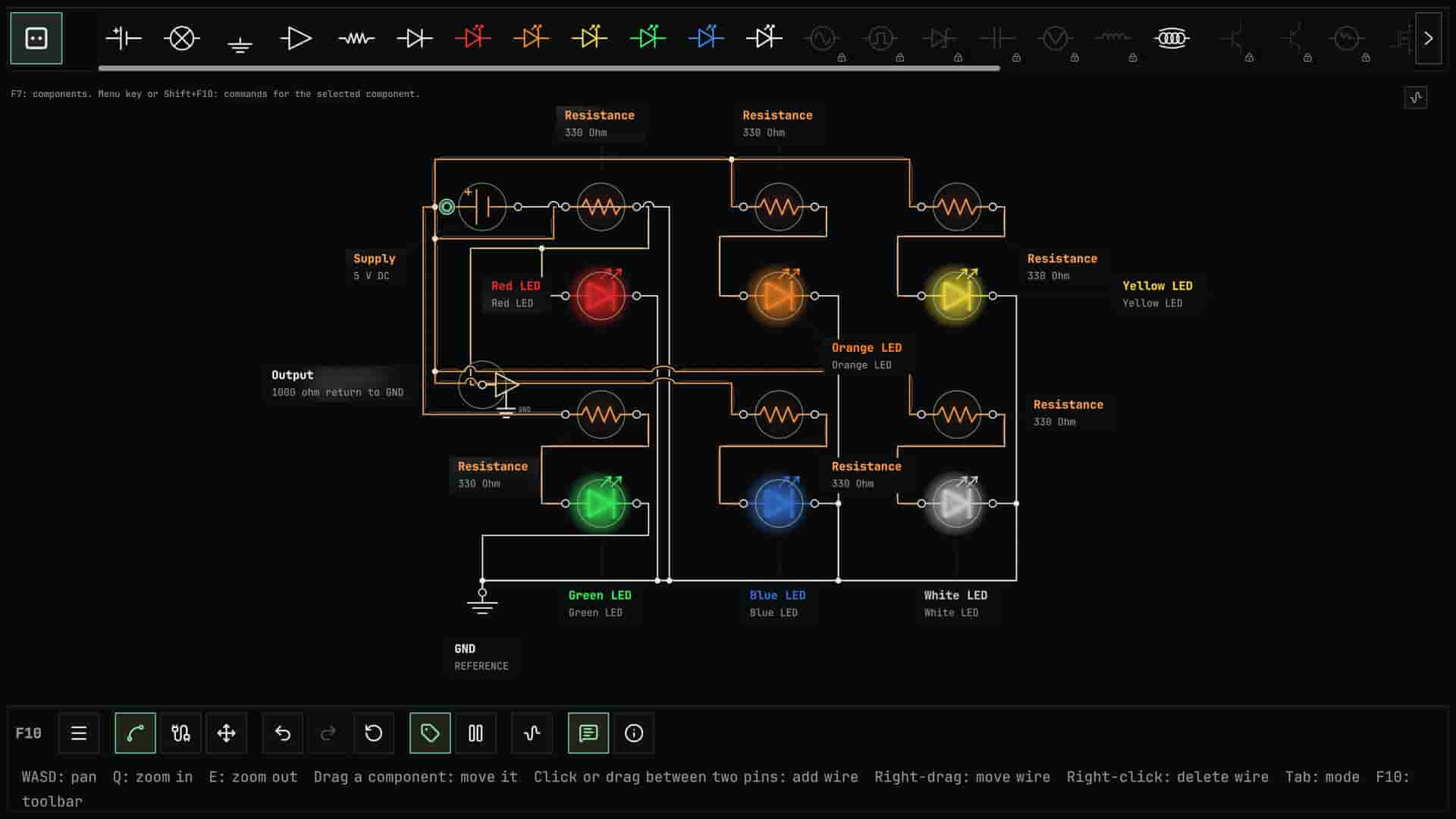Screen dimensions: 1456x819
Task: Undo the last action
Action: [283, 733]
